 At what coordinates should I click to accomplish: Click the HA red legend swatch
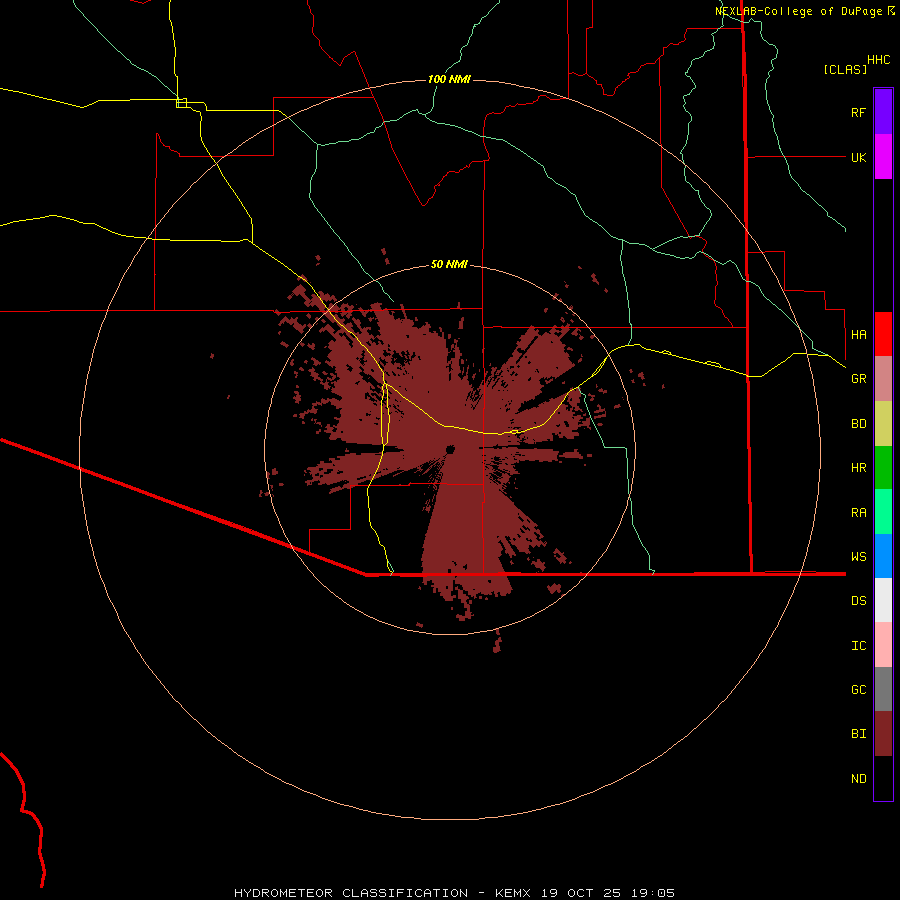[883, 334]
